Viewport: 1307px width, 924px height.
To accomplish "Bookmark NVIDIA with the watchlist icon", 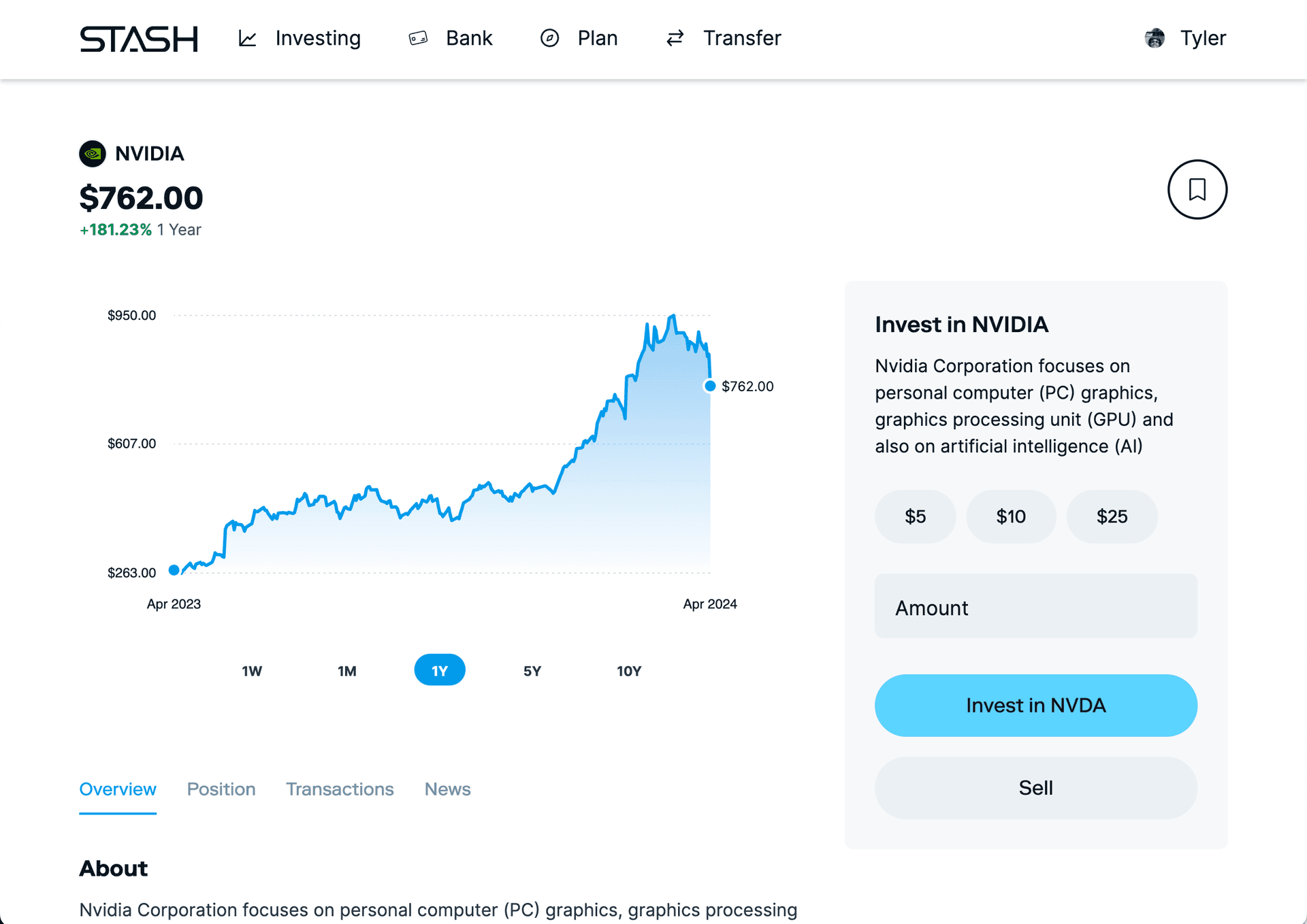I will tap(1197, 189).
